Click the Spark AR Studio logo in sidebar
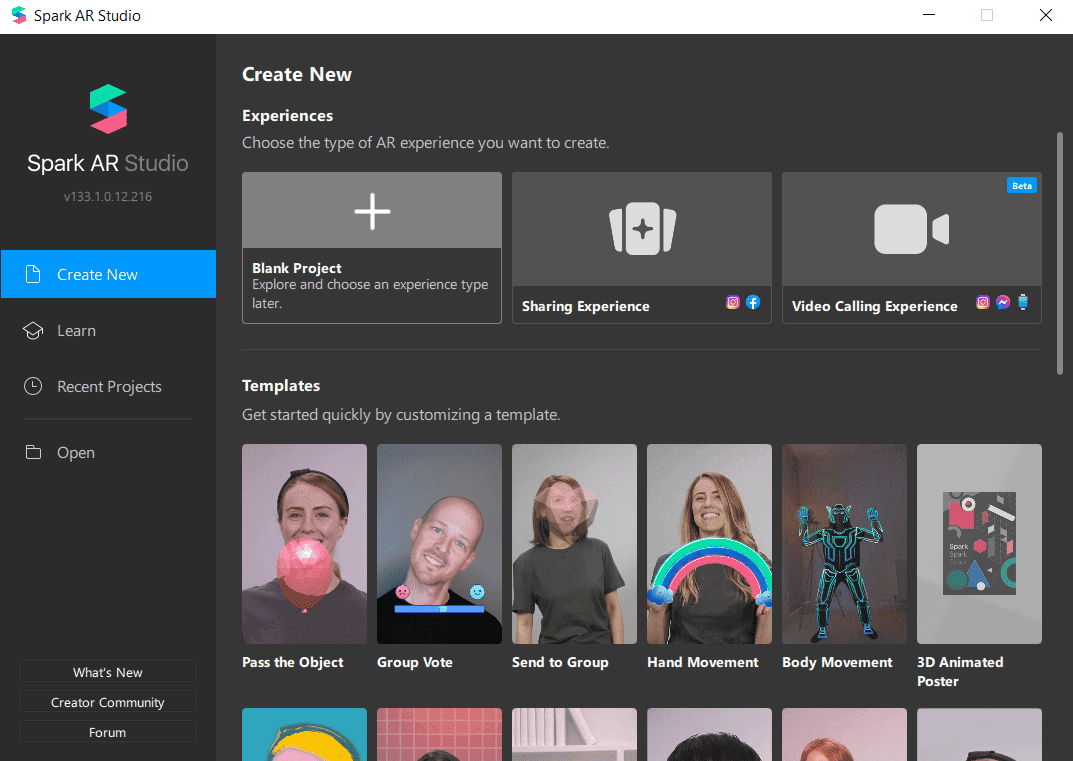The image size is (1073, 761). [108, 109]
